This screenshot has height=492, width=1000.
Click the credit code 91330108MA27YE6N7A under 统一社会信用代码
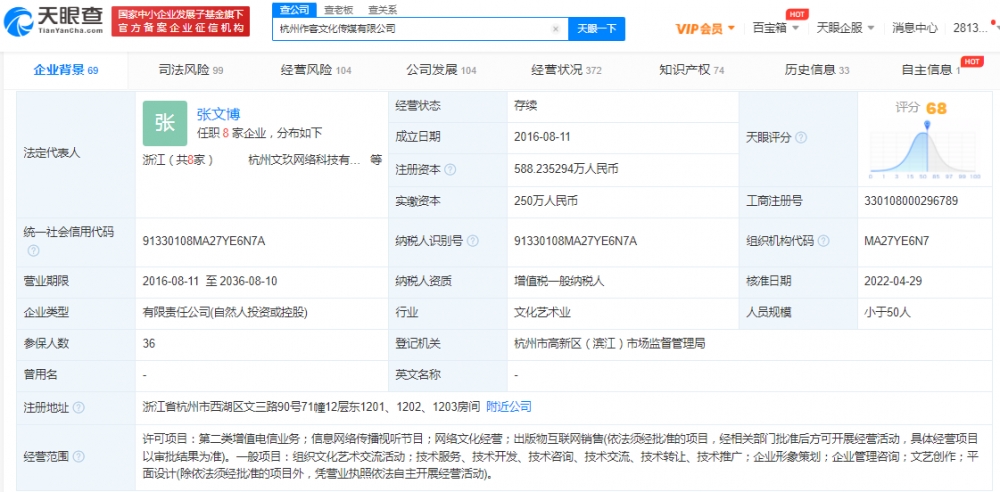pos(204,241)
